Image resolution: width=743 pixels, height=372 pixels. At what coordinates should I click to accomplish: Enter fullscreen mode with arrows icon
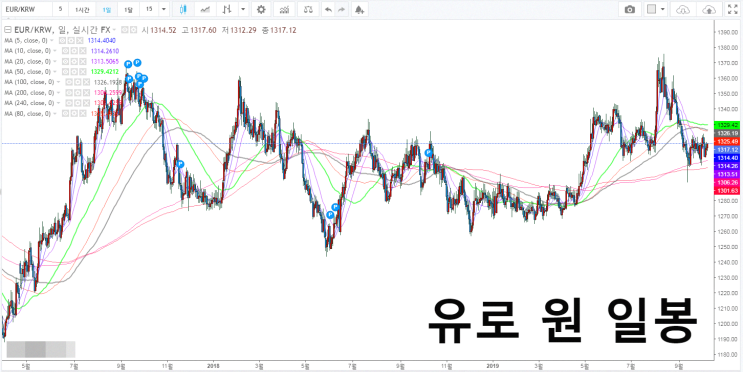tap(732, 9)
